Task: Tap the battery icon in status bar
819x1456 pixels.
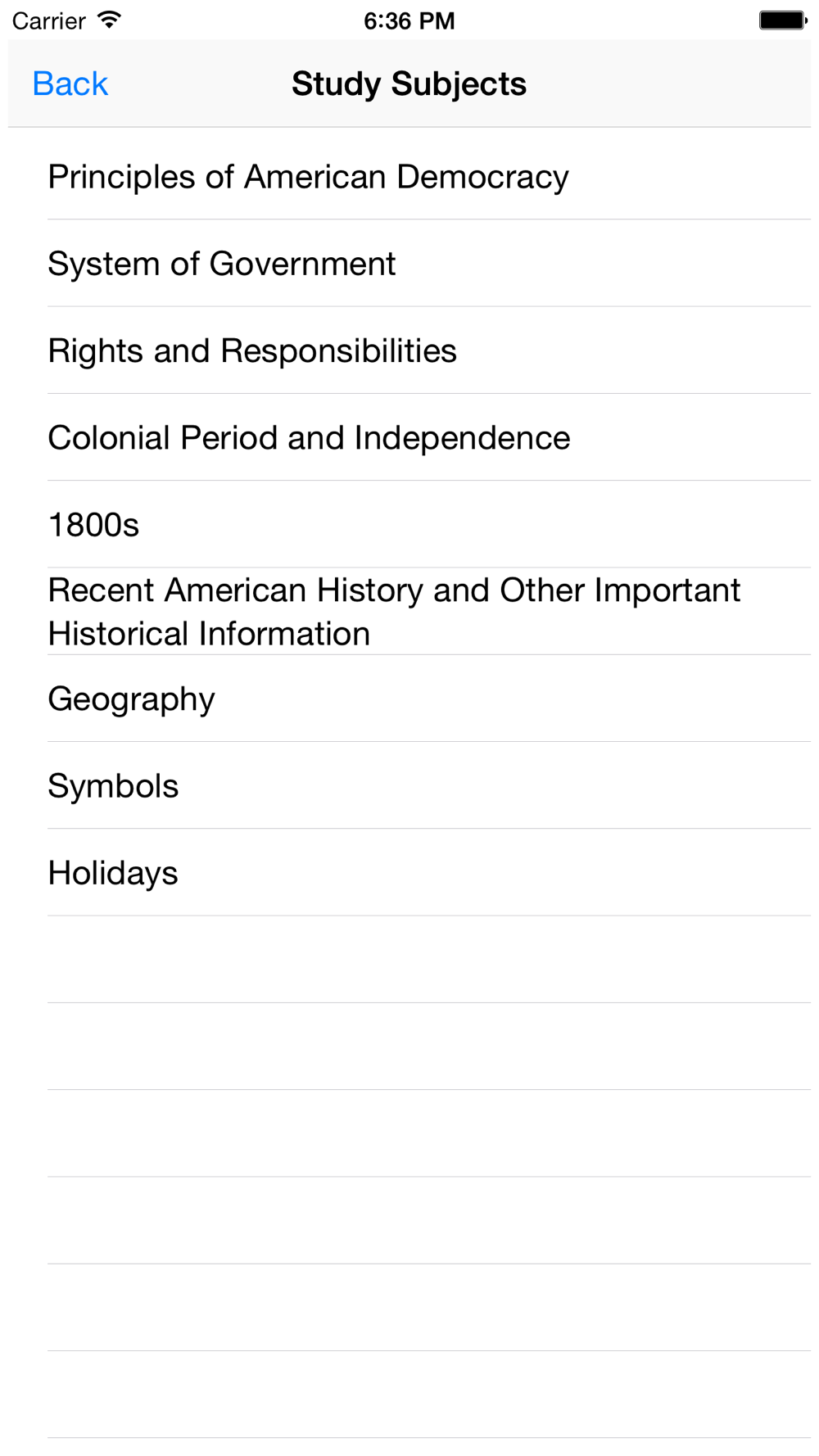Action: click(783, 20)
